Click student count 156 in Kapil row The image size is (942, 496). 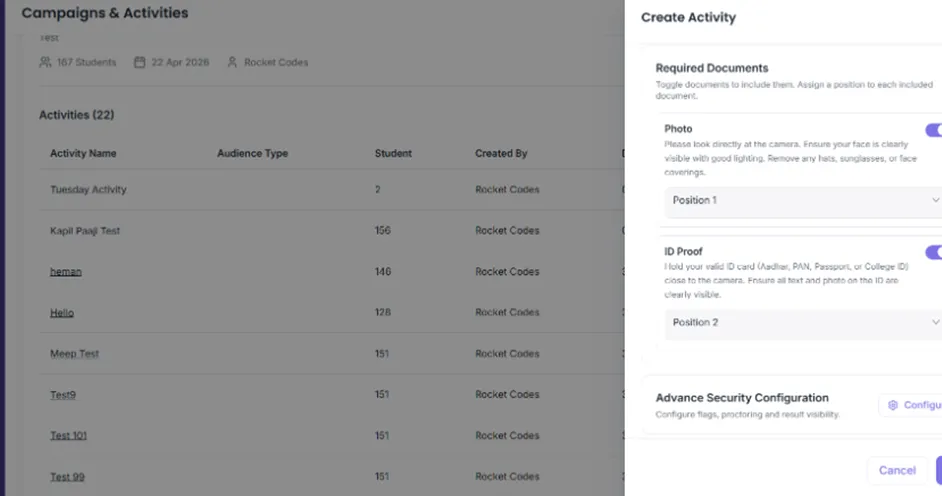pos(383,231)
